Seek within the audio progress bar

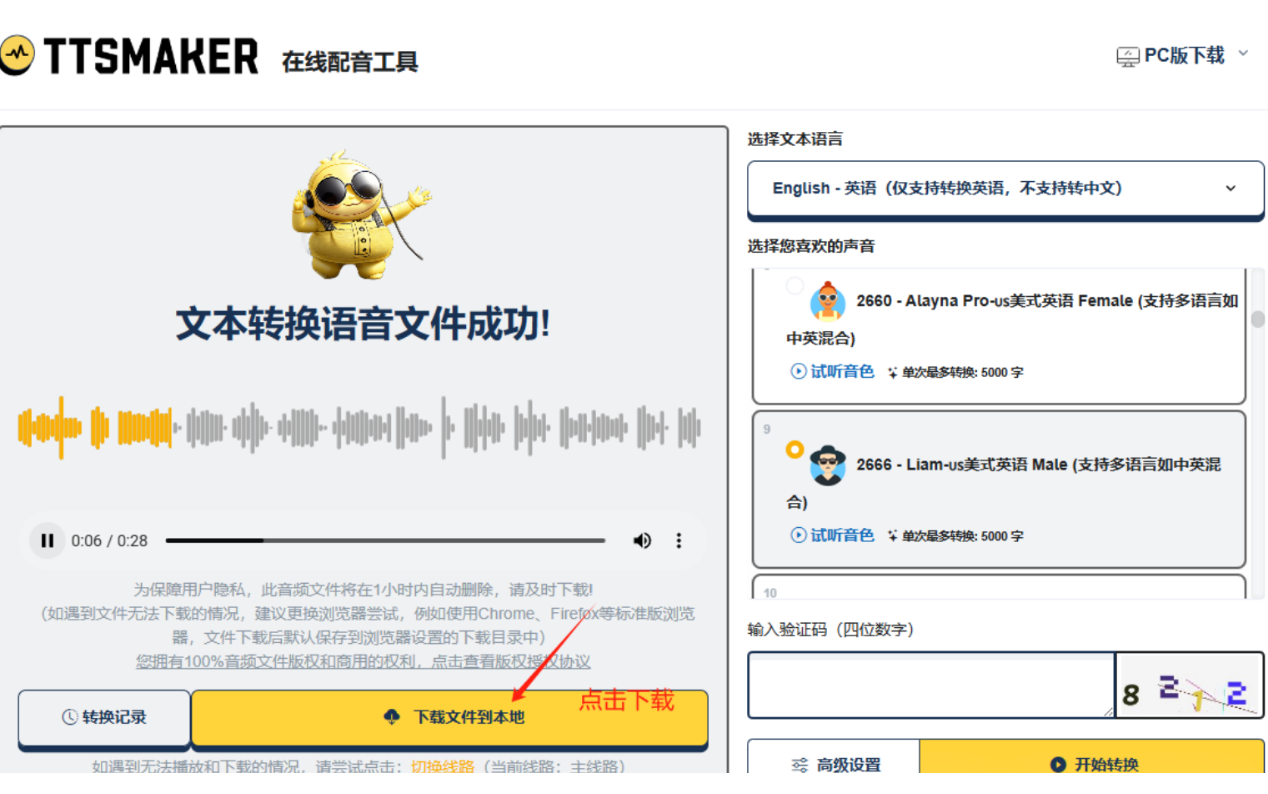pos(385,541)
